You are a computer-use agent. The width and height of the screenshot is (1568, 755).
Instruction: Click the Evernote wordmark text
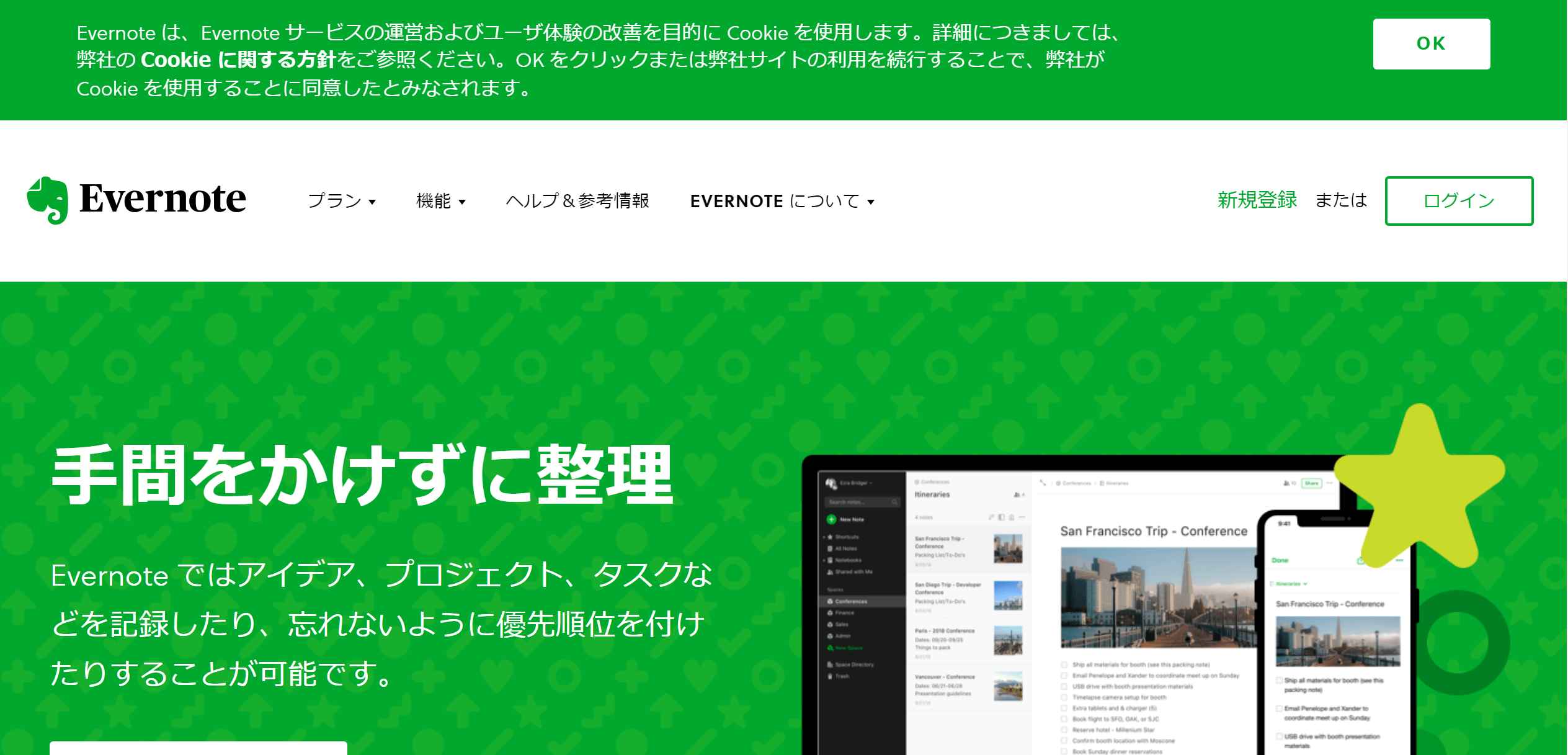click(163, 199)
